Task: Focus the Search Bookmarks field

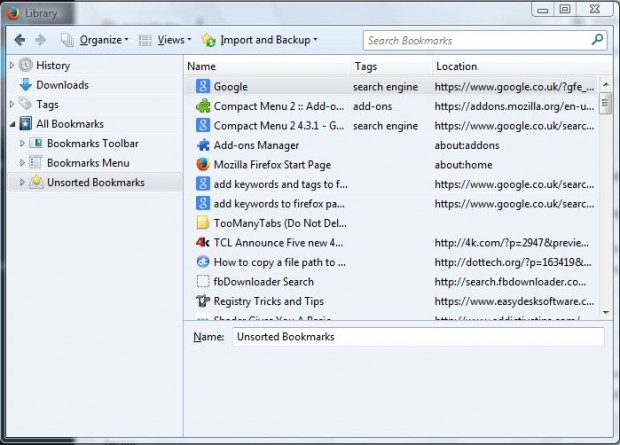Action: click(485, 40)
